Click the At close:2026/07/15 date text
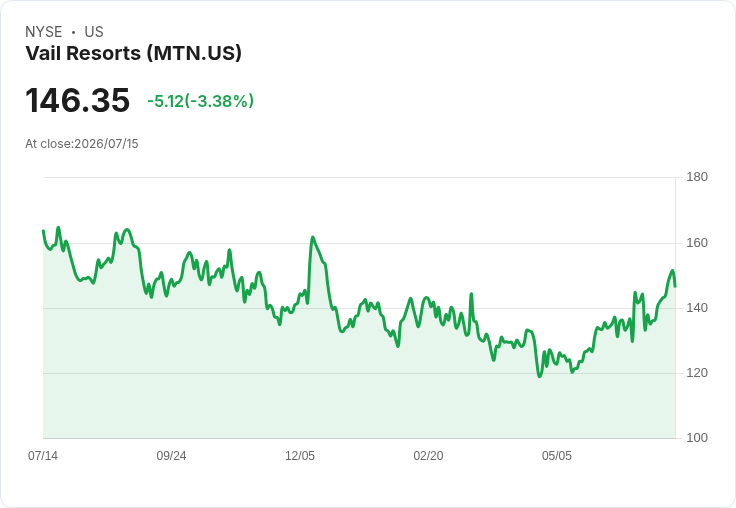Viewport: 736px width, 508px height. (82, 144)
